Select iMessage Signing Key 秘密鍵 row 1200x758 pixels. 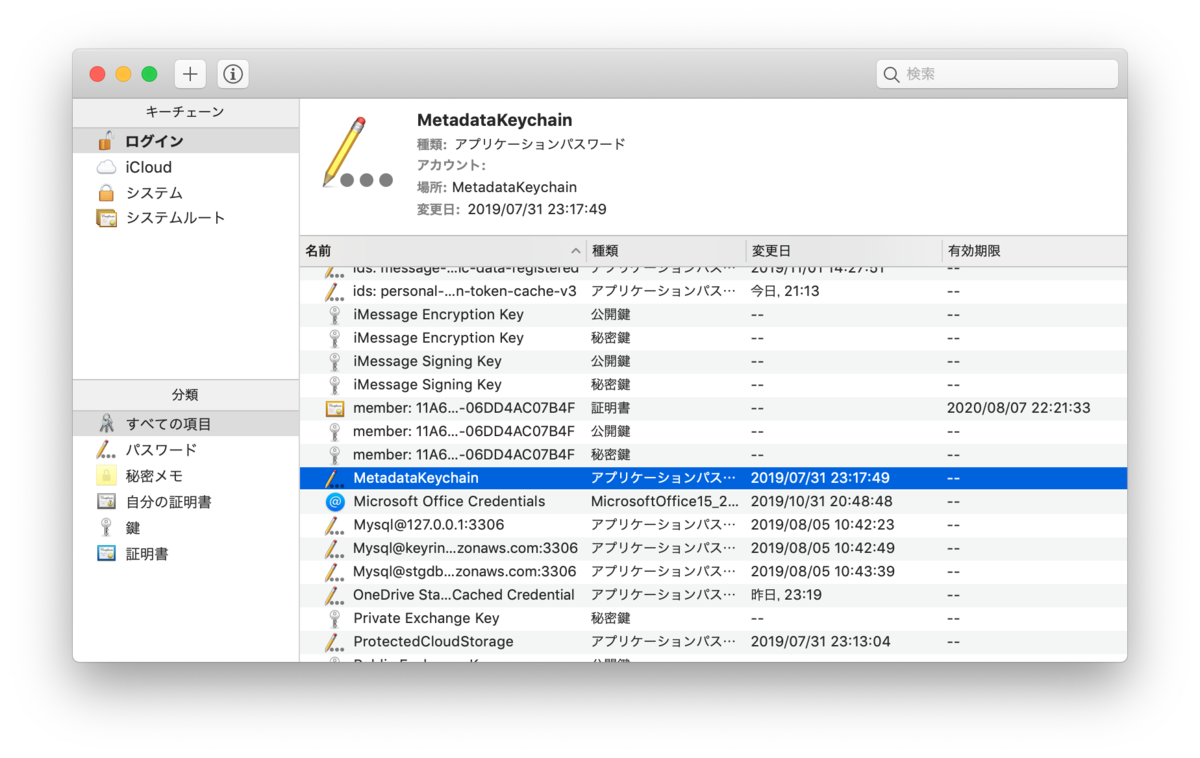[x=713, y=384]
